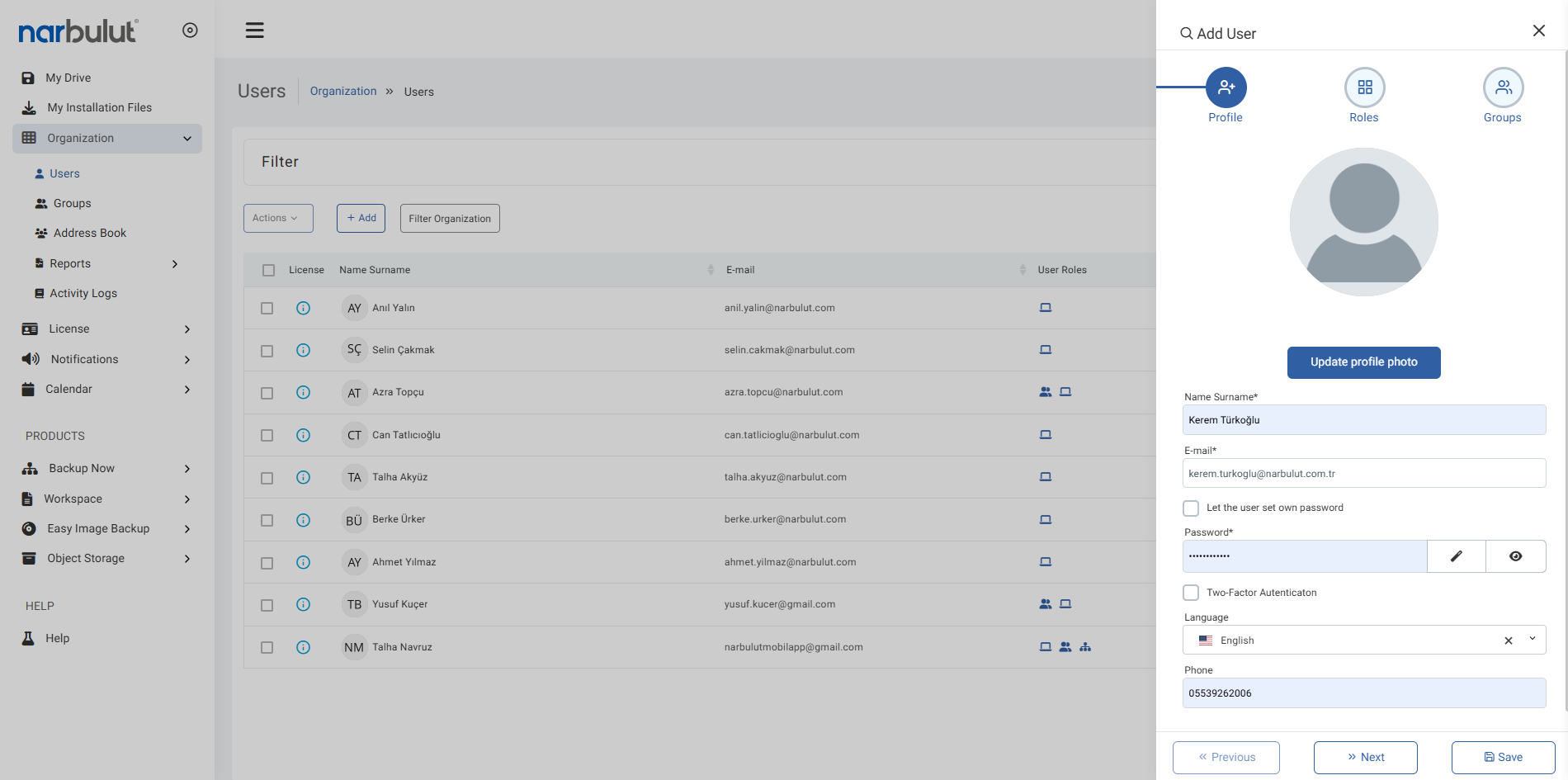Clear the English language selection

[1509, 641]
